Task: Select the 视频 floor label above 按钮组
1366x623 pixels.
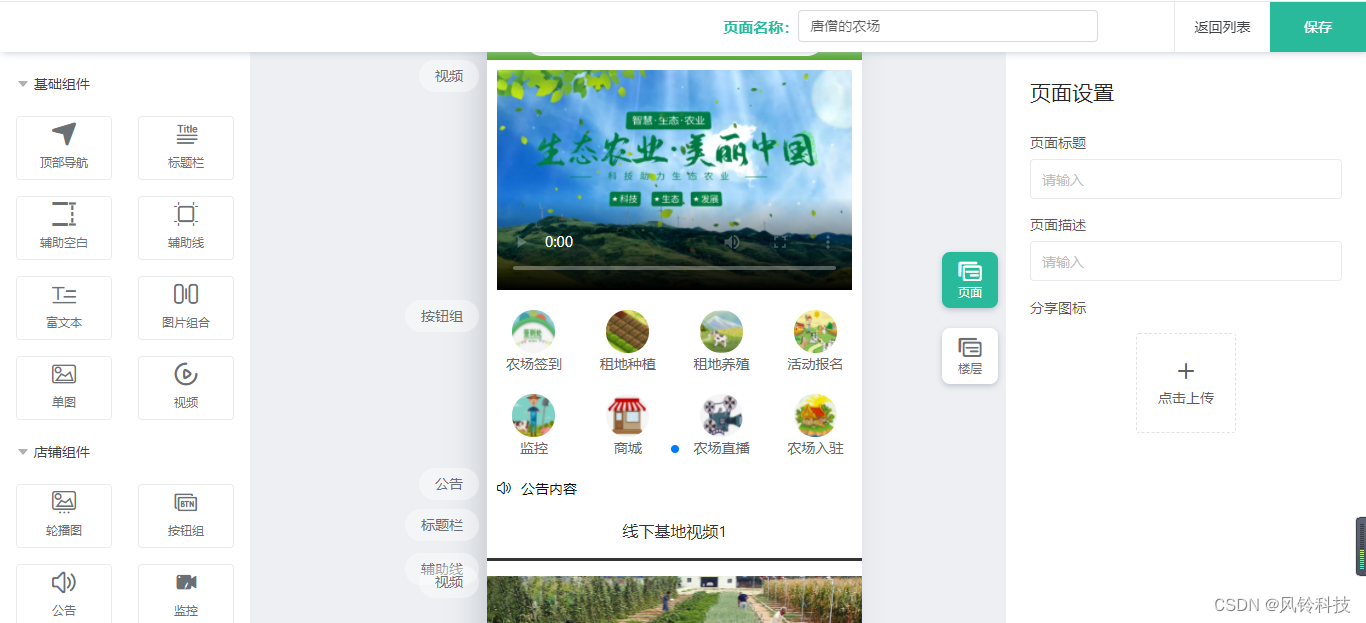Action: click(x=449, y=76)
